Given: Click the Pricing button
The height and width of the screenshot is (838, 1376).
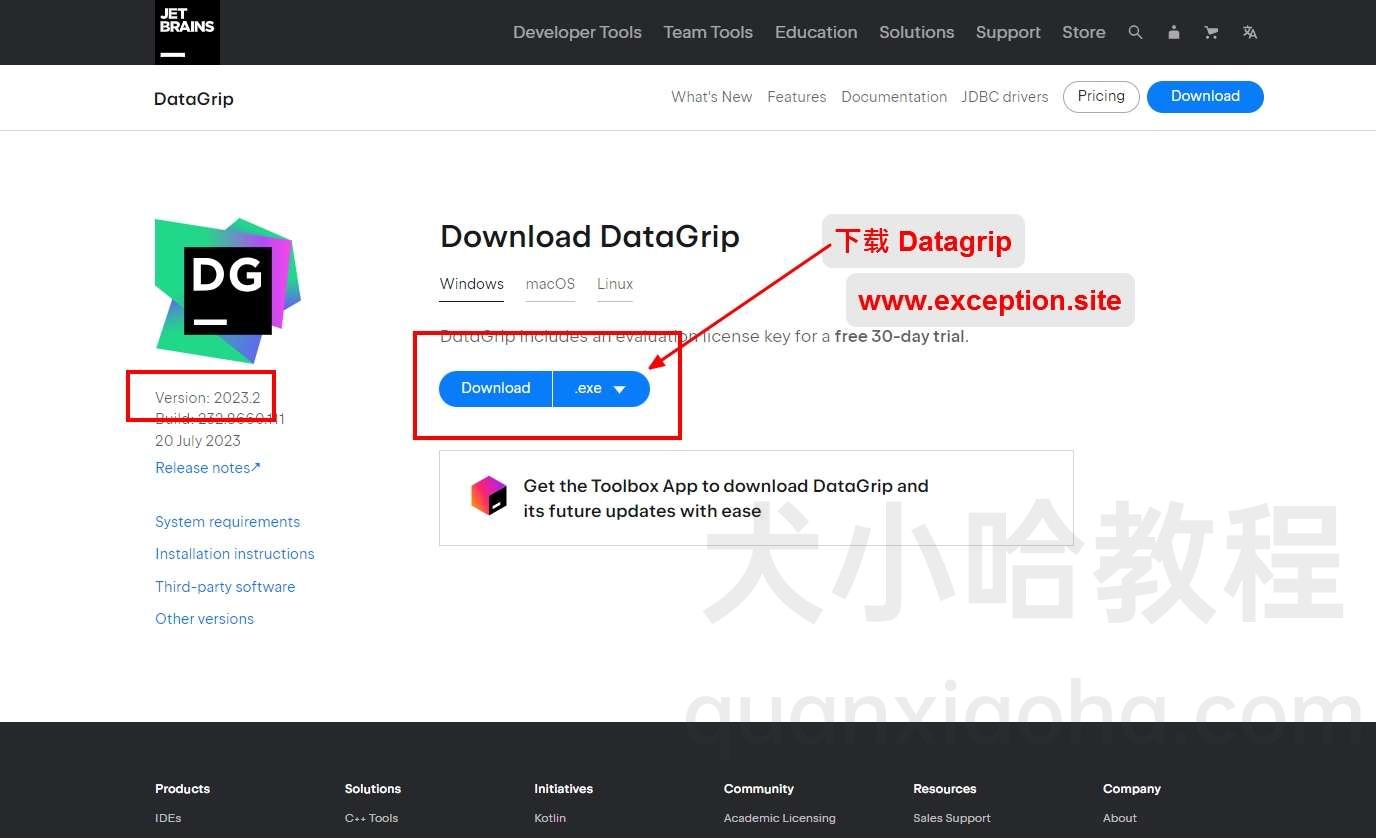Looking at the screenshot, I should (1101, 97).
